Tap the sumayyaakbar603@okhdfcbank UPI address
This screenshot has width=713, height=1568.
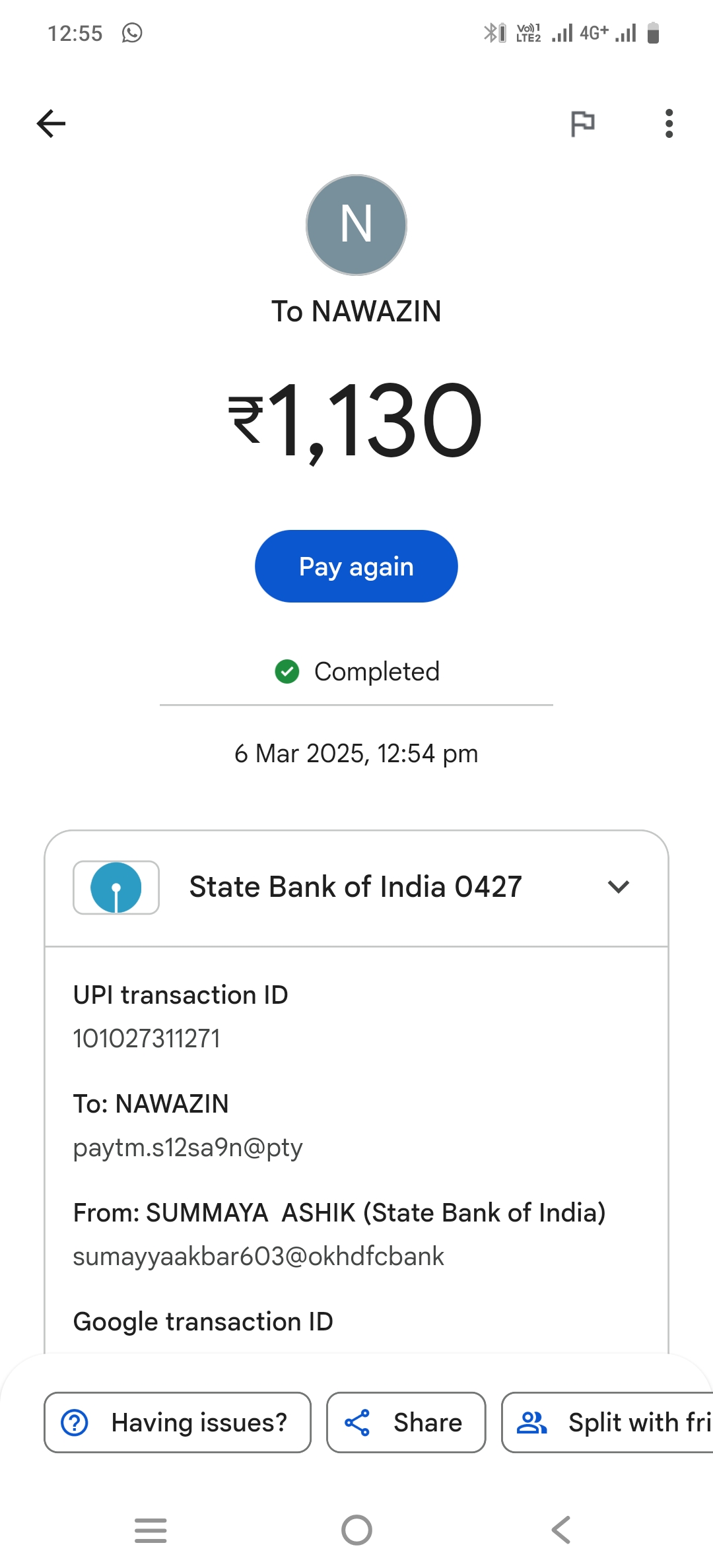pyautogui.click(x=258, y=1257)
